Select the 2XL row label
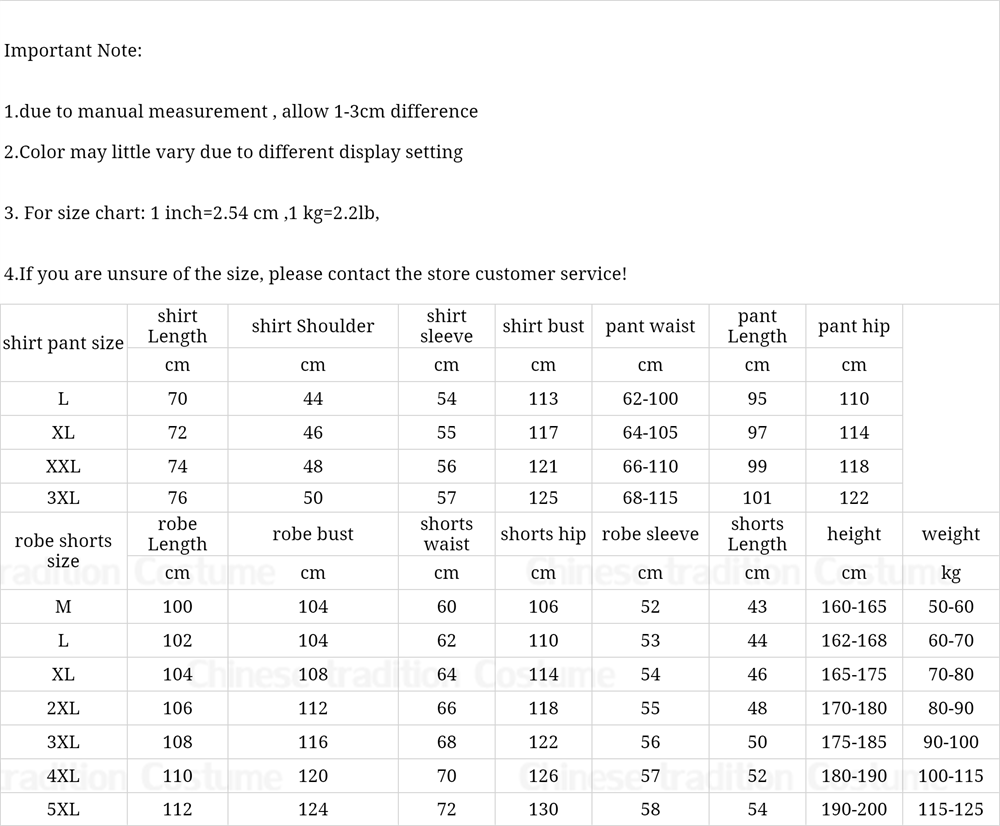 tap(63, 708)
